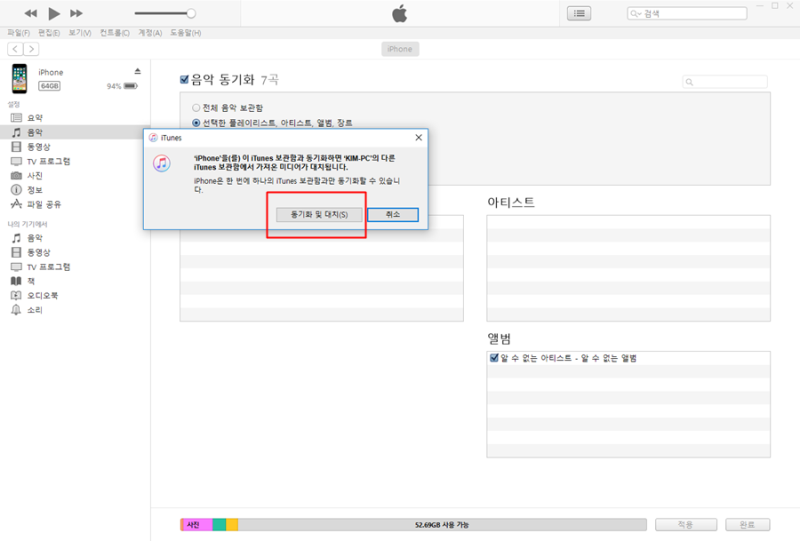This screenshot has width=800, height=541.
Task: Toggle the 음악 동기화 checkbox
Action: tap(184, 79)
